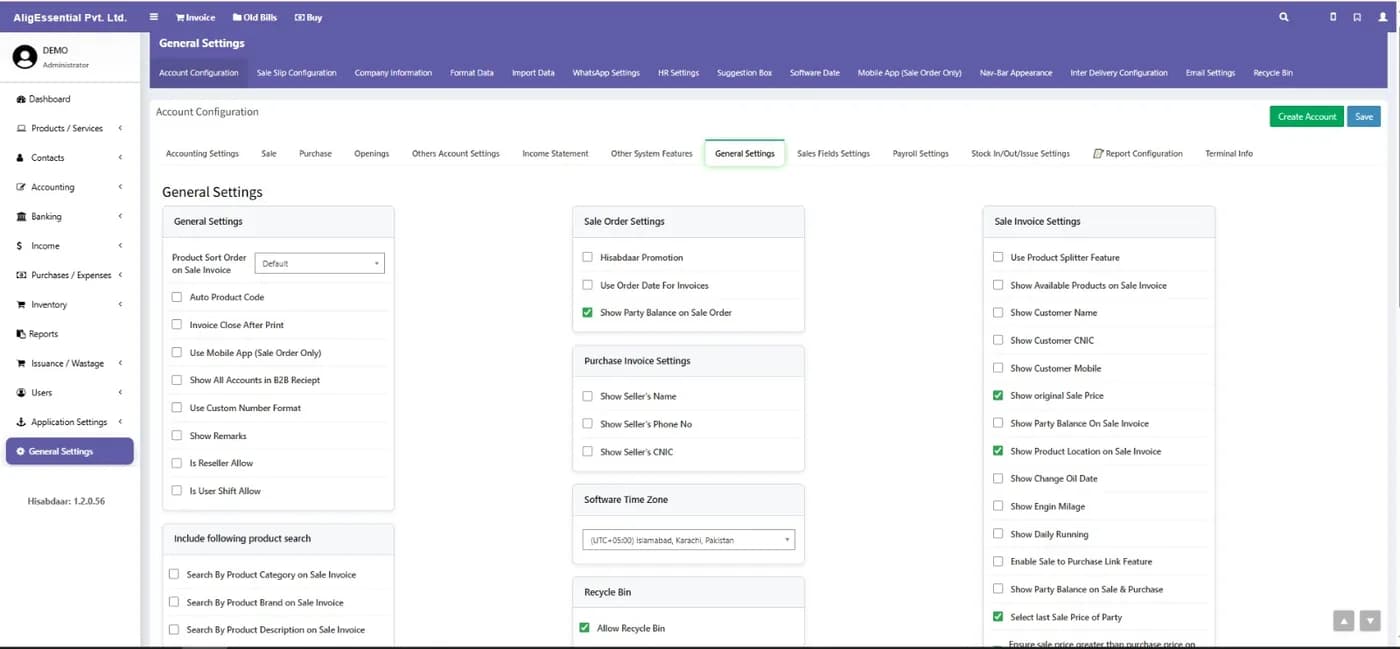Open Reports from the sidebar
The width and height of the screenshot is (1400, 649).
pos(37,334)
